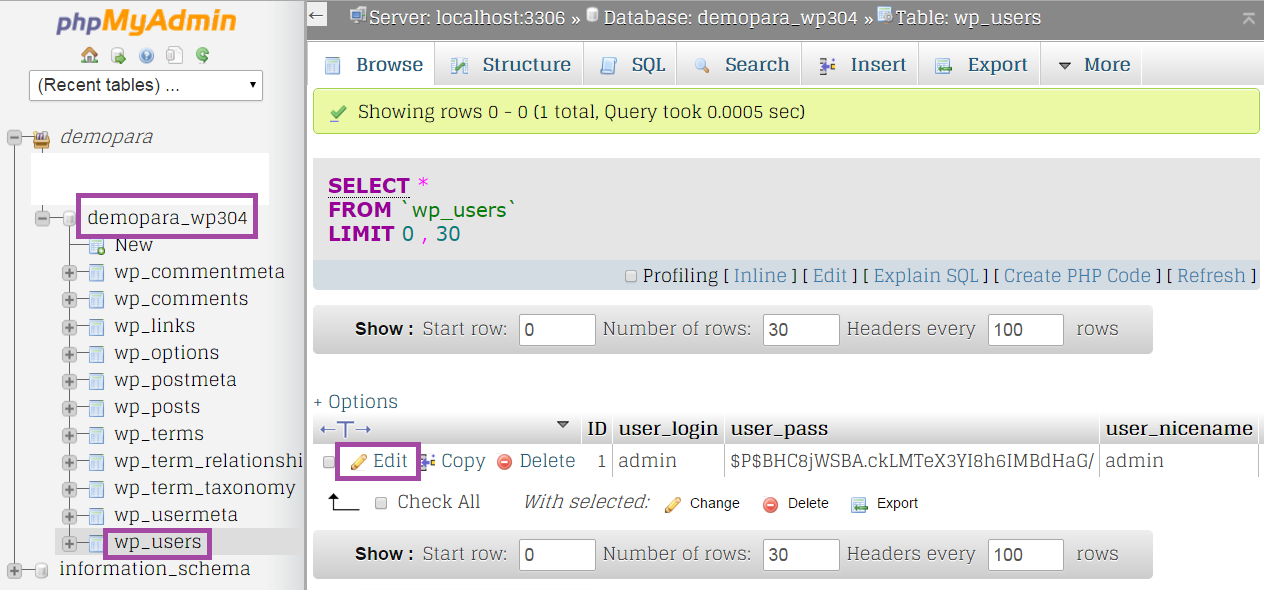
Task: Click the wp_term_taxonomy table icon
Action: coord(97,488)
